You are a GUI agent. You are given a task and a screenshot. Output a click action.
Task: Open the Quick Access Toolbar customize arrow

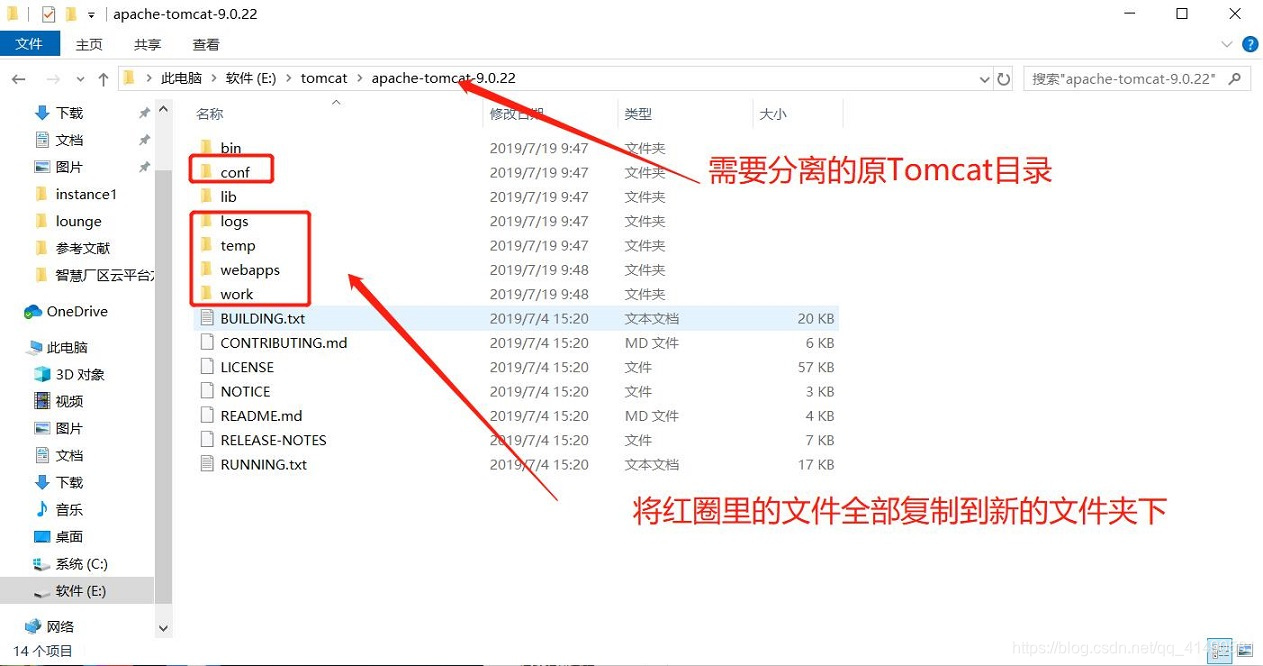91,14
